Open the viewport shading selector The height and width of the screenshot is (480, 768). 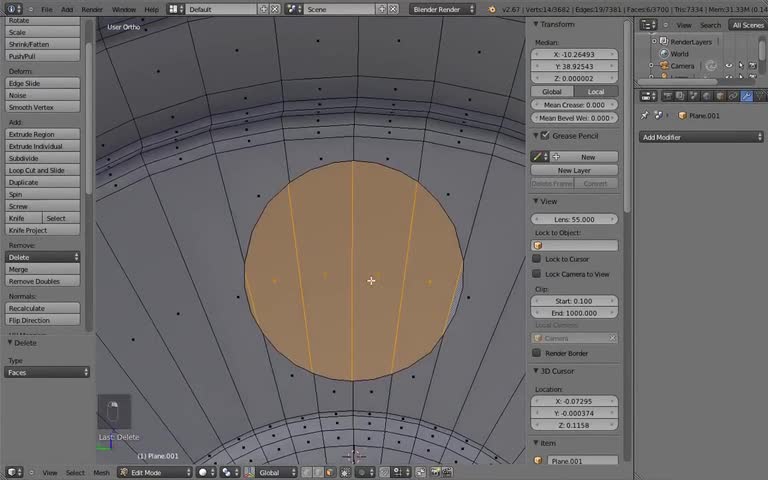(x=205, y=472)
